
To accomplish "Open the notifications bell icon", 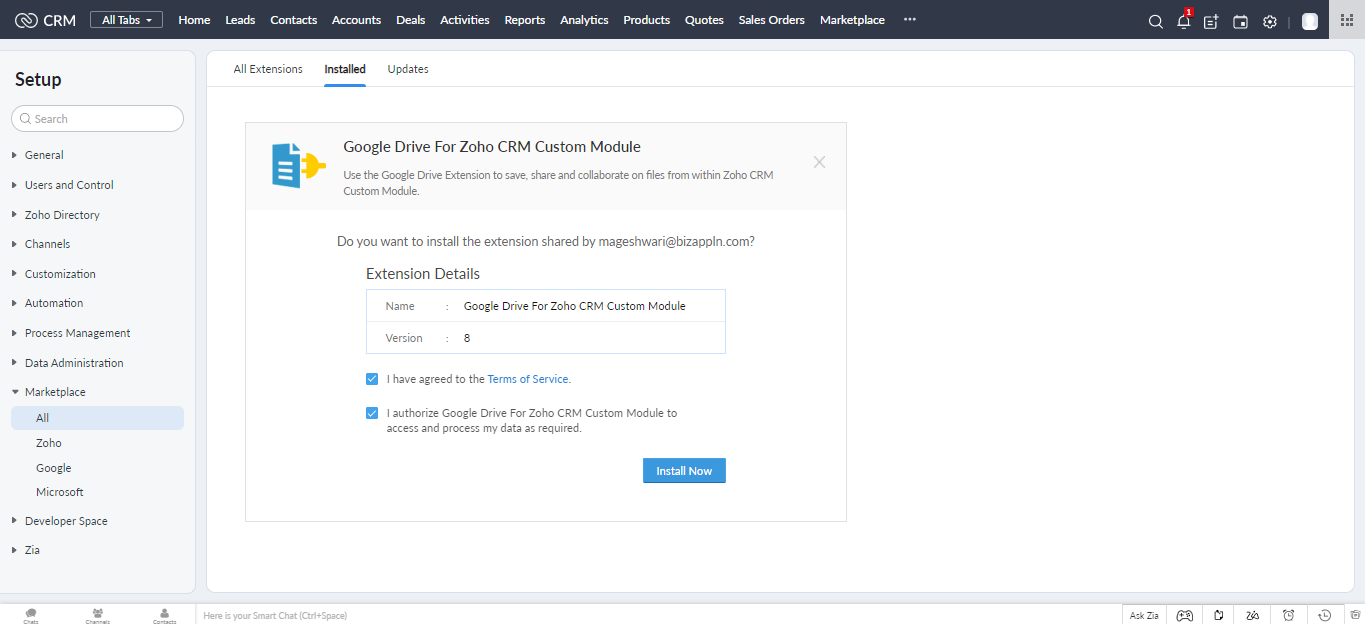I will pos(1184,21).
